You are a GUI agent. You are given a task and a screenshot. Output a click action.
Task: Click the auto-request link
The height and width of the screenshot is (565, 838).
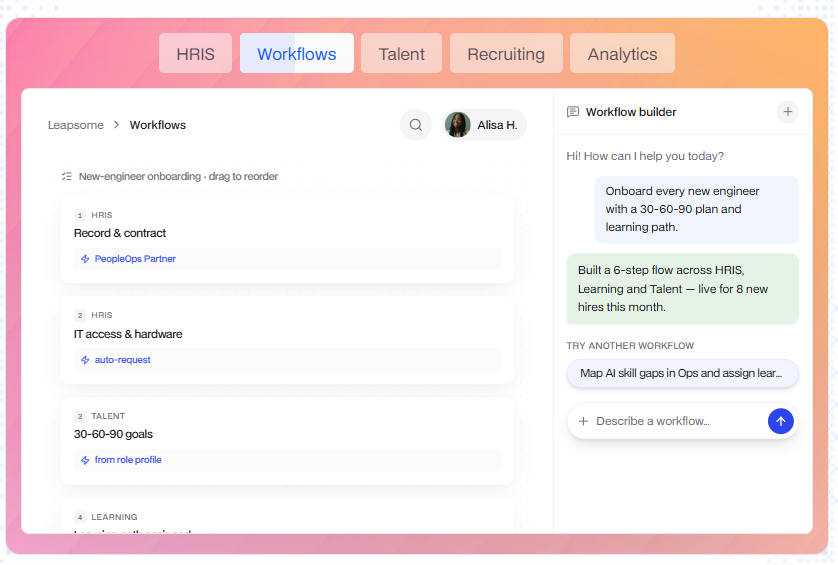pyautogui.click(x=122, y=360)
